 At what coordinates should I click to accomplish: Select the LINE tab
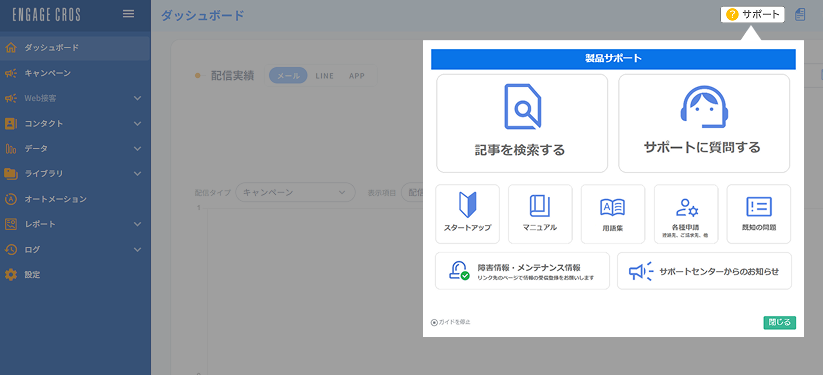[x=324, y=76]
